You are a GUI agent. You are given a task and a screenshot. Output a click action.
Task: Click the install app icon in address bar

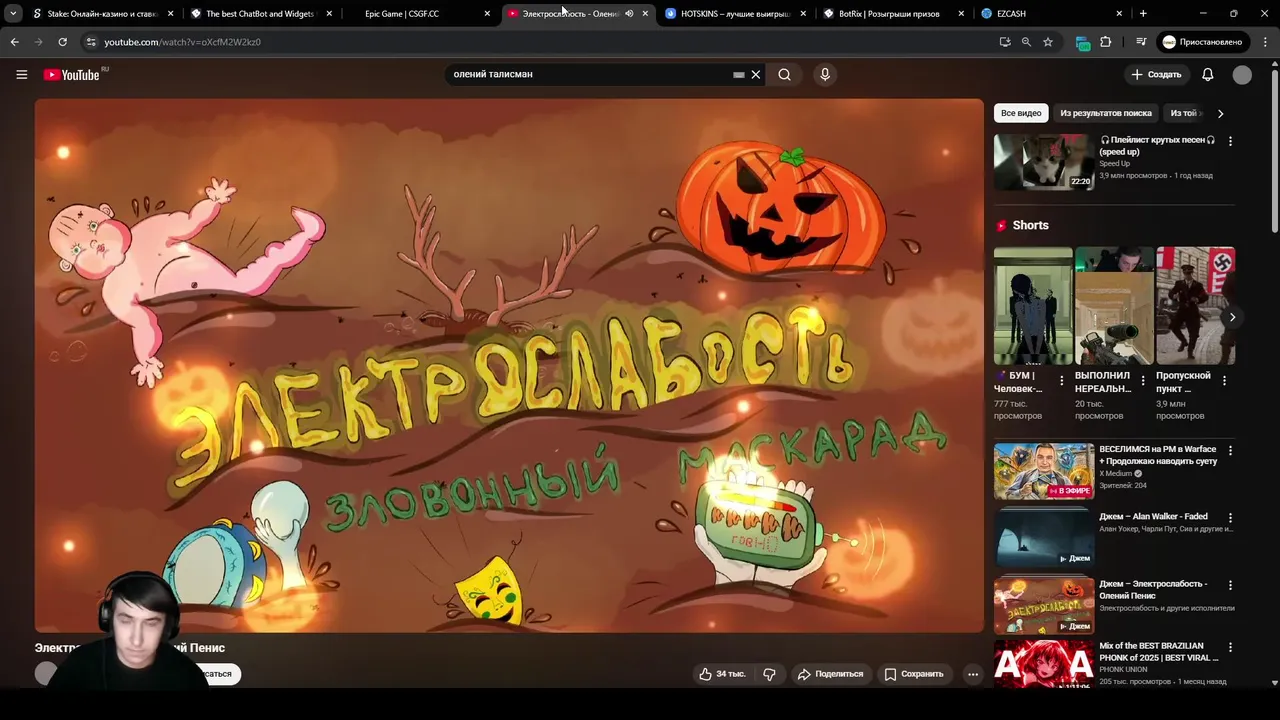click(1004, 42)
